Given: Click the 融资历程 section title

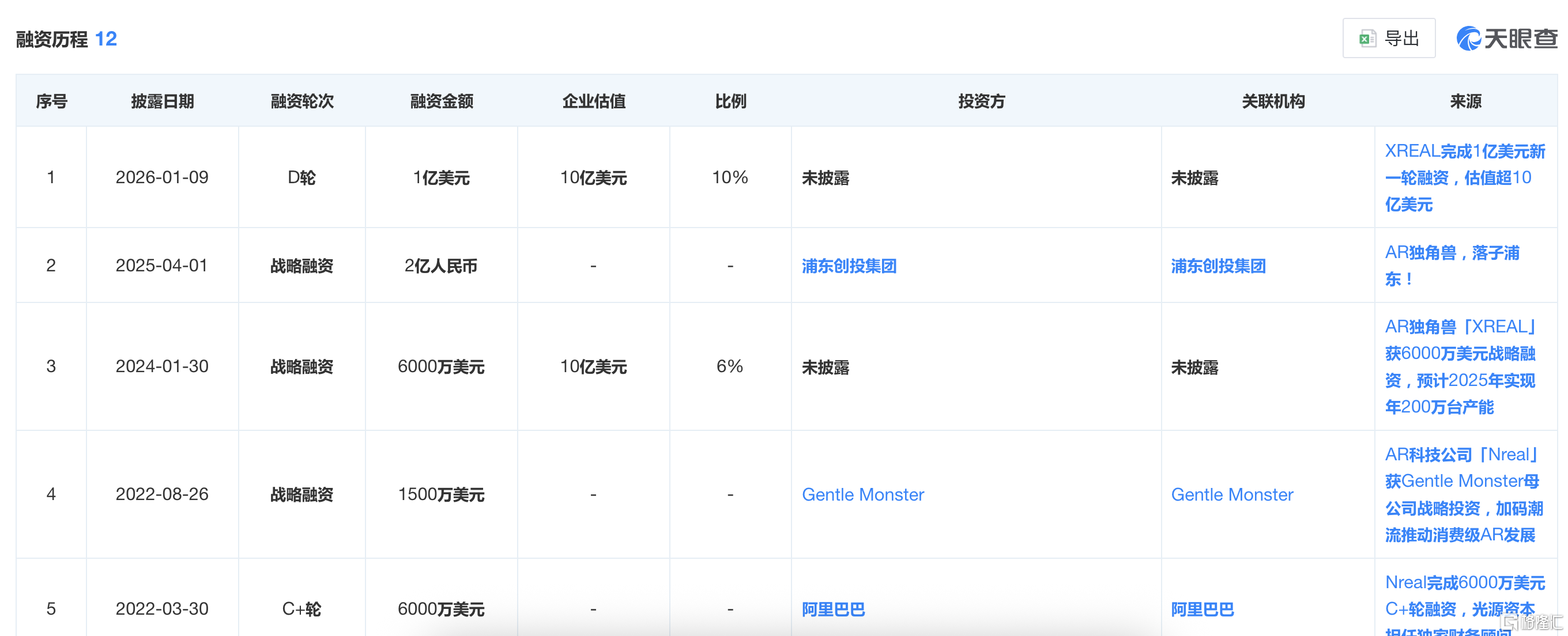Looking at the screenshot, I should point(52,39).
